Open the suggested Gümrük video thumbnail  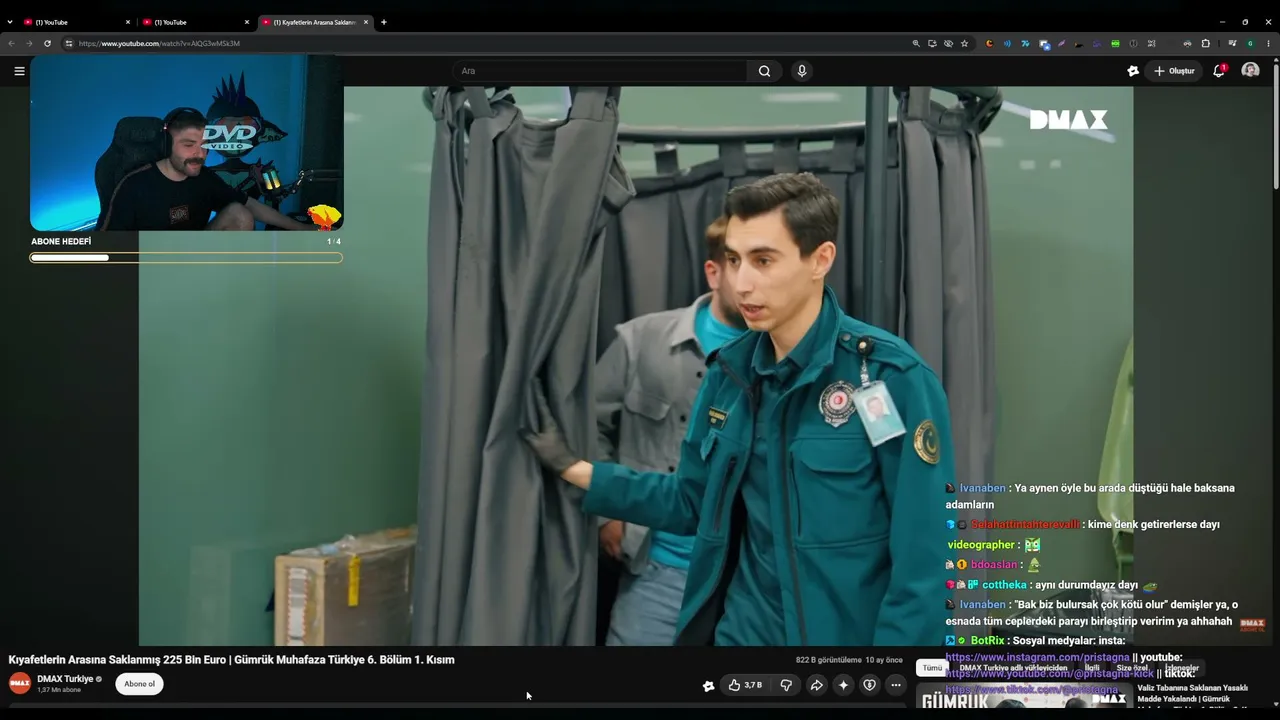click(1025, 696)
